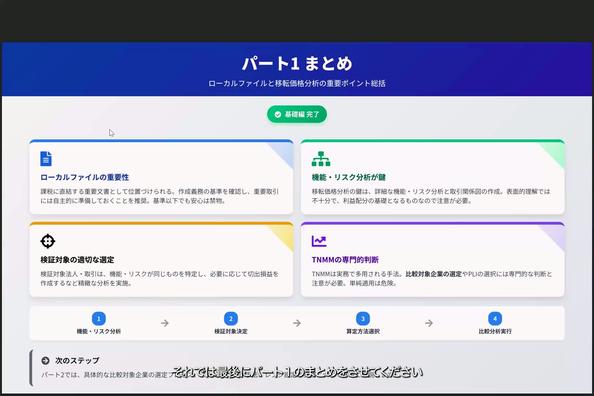The width and height of the screenshot is (594, 396).
Task: Open the 機能・リスク分析が鍵 card heading
Action: tap(349, 177)
